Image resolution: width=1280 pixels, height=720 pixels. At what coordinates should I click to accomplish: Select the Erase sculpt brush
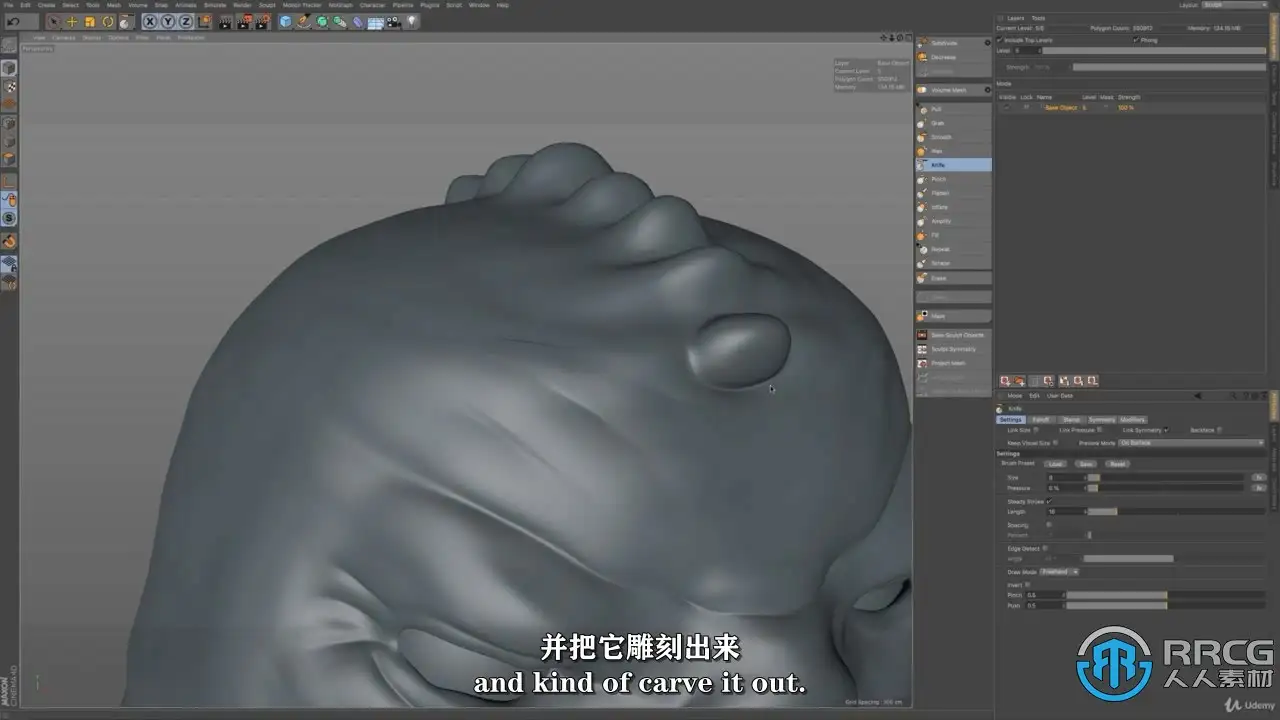(953, 278)
